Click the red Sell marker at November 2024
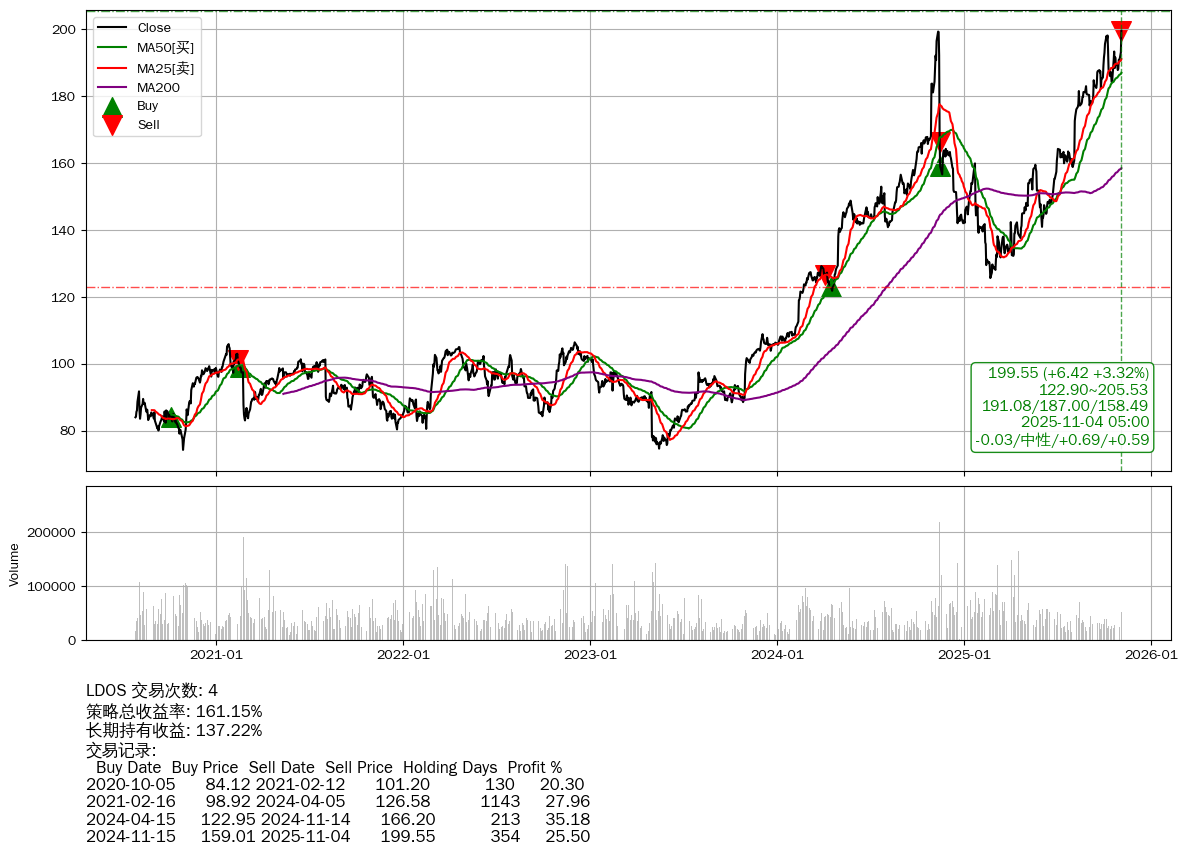The height and width of the screenshot is (855, 1188). 939,142
